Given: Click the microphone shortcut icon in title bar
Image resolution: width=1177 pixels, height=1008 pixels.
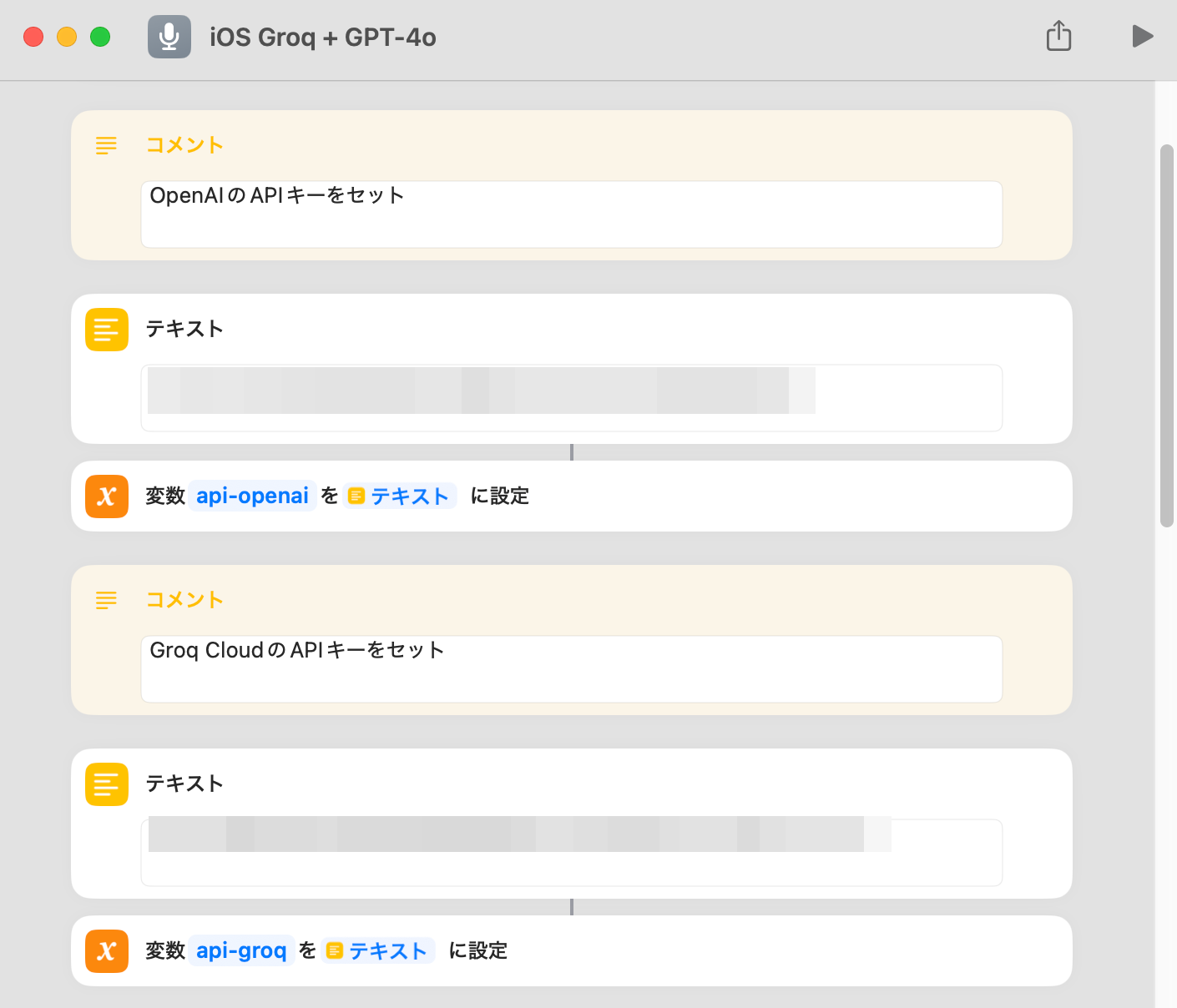Looking at the screenshot, I should coord(169,37).
